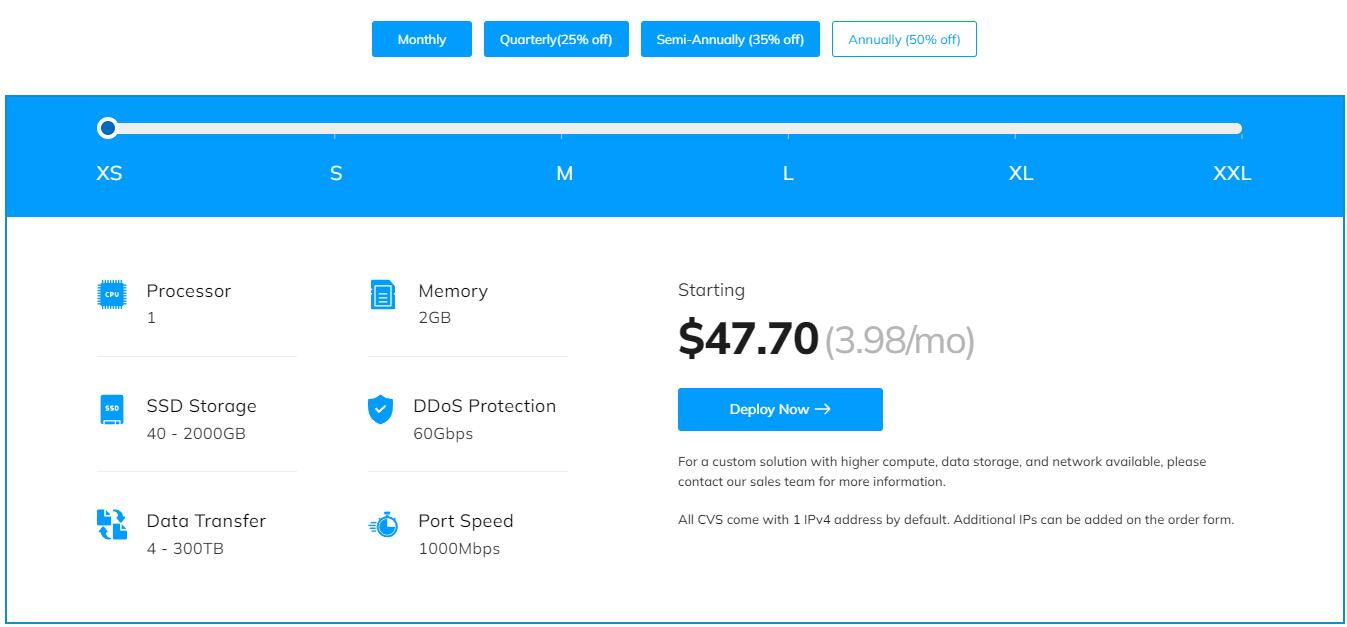Select the XL plan size label

(x=1020, y=173)
